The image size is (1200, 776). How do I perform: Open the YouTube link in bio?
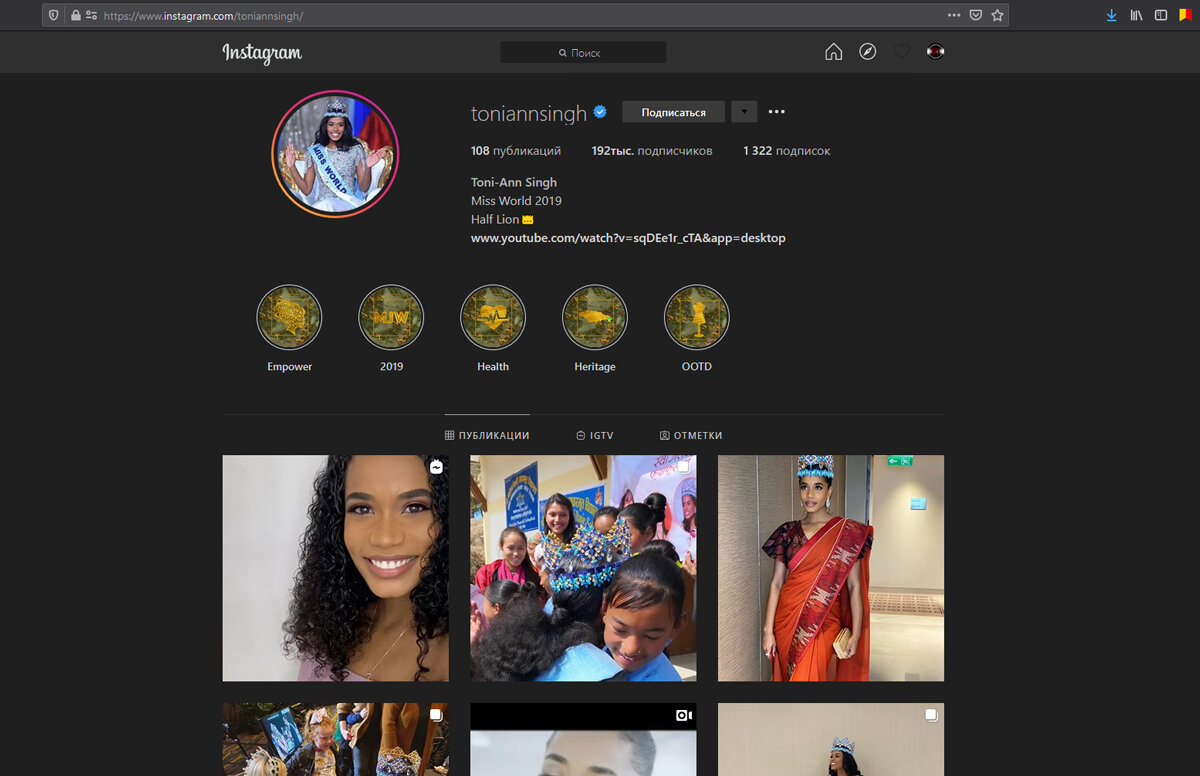click(628, 238)
